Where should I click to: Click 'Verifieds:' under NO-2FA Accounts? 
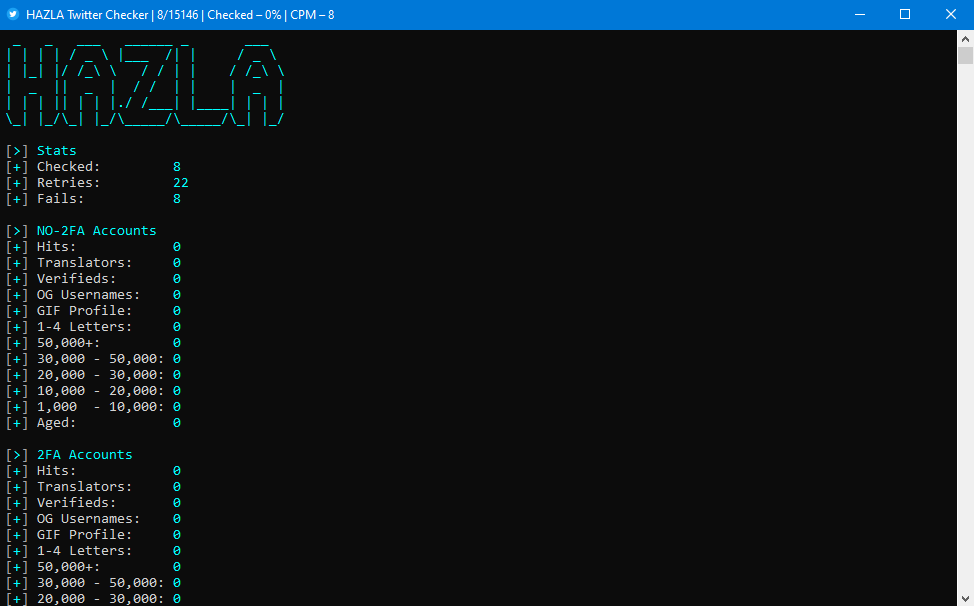pyautogui.click(x=76, y=279)
